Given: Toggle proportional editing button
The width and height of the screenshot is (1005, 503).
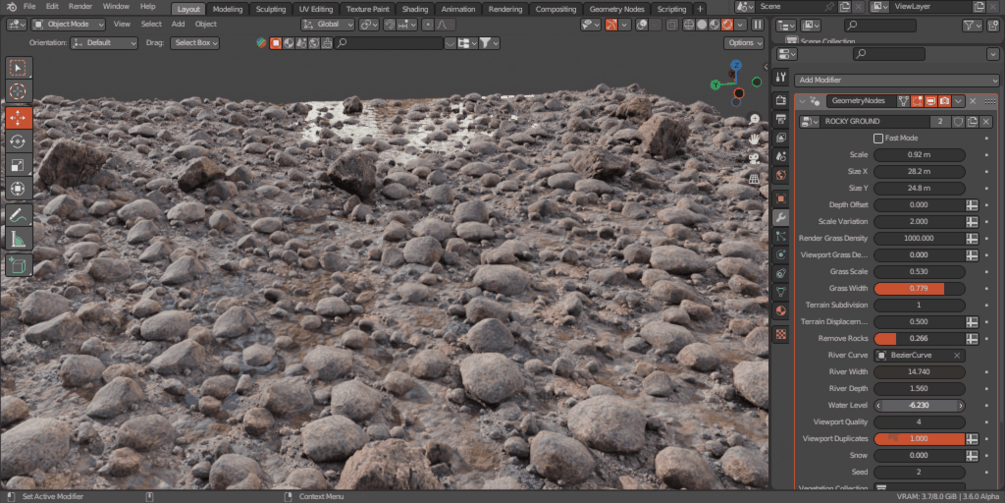Looking at the screenshot, I should pyautogui.click(x=428, y=25).
